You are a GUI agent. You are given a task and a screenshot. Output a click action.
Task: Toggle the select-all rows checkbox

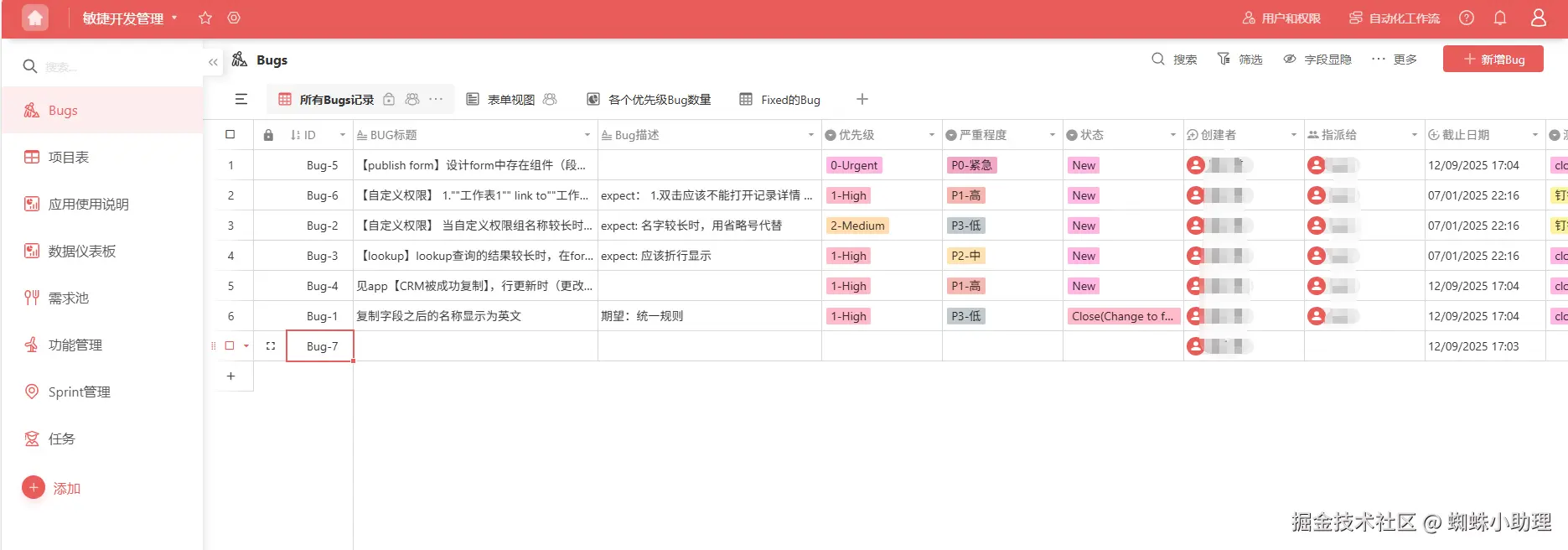[230, 134]
